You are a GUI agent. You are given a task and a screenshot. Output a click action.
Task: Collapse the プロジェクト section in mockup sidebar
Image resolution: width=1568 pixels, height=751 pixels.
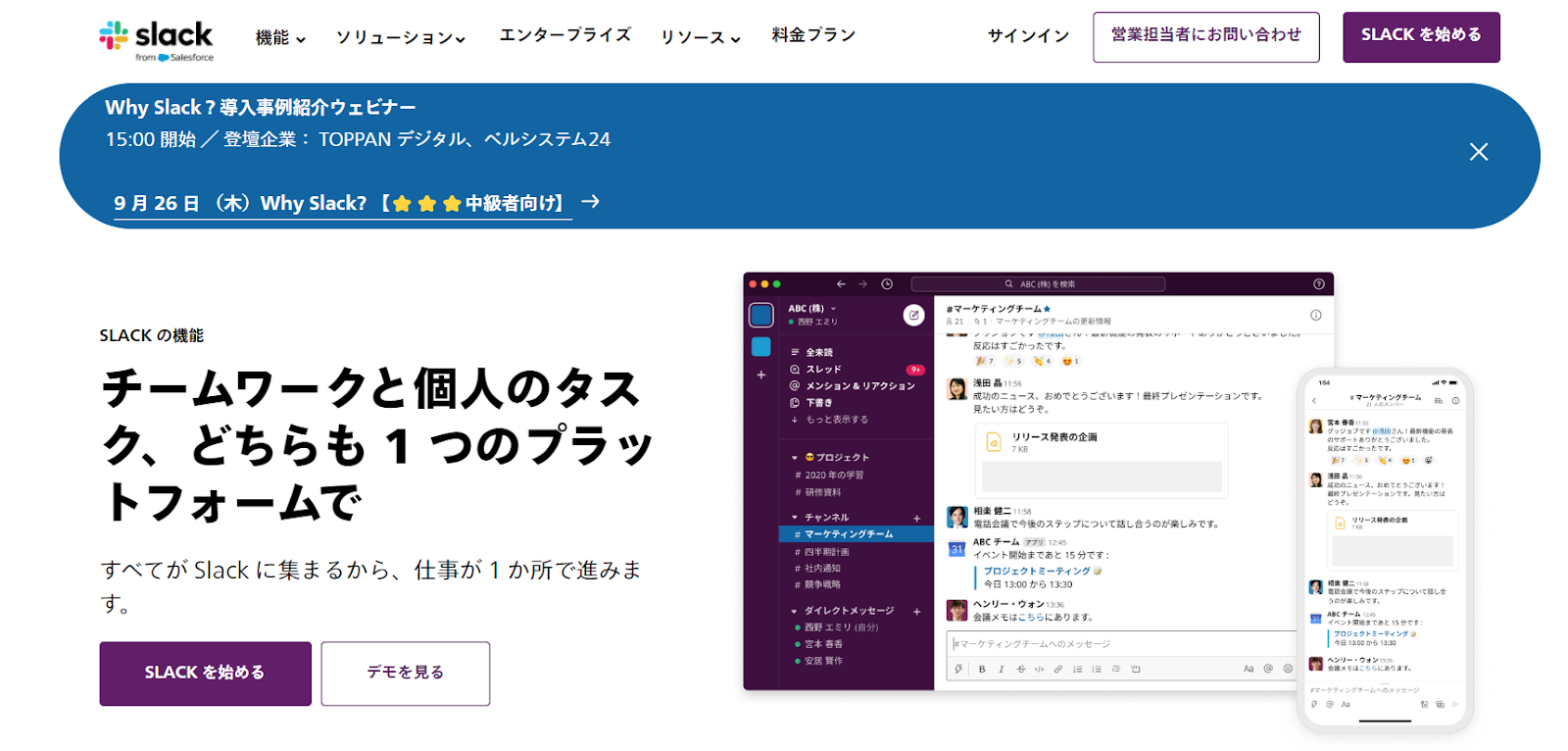[795, 458]
